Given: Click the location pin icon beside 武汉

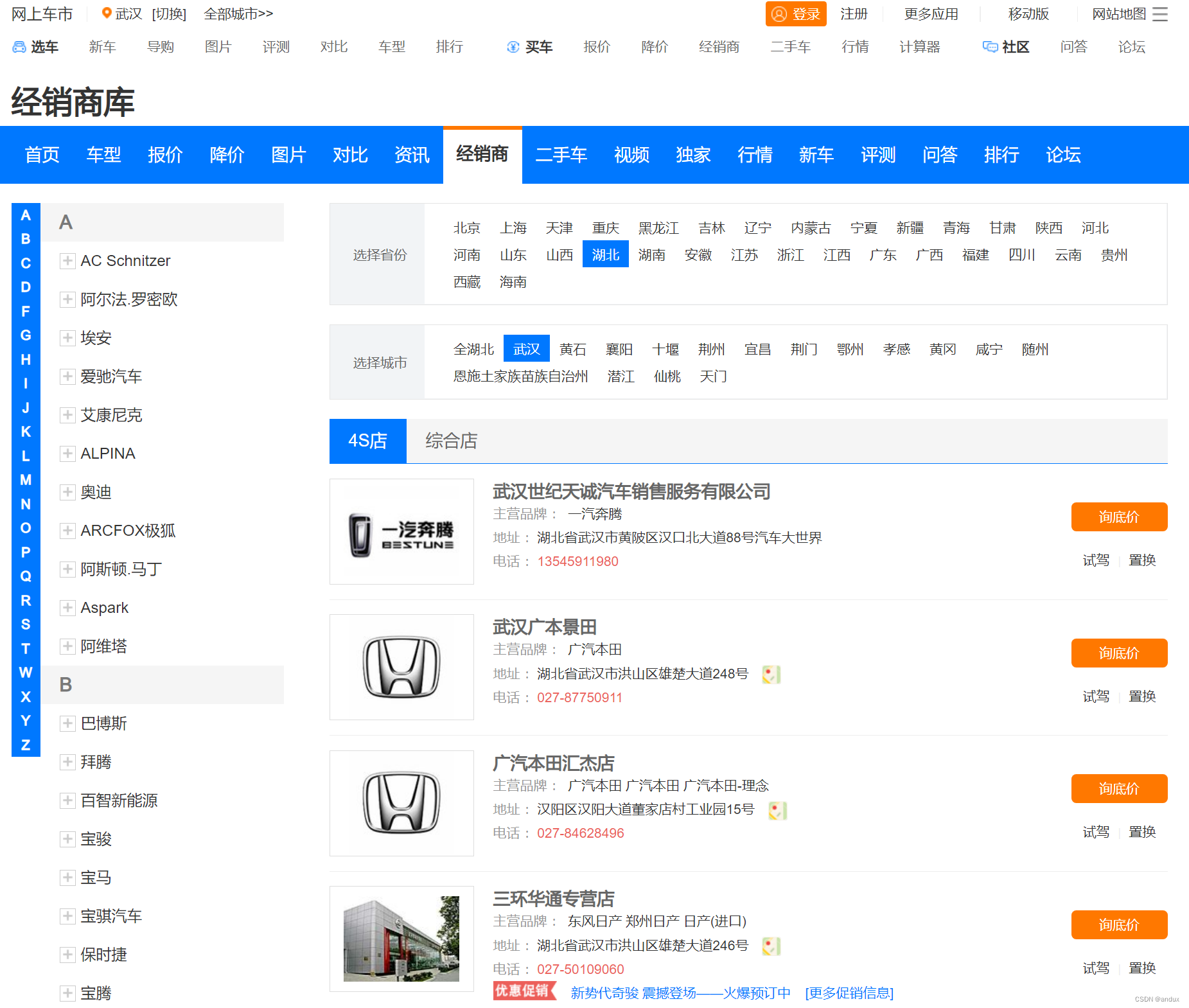Looking at the screenshot, I should click(107, 13).
